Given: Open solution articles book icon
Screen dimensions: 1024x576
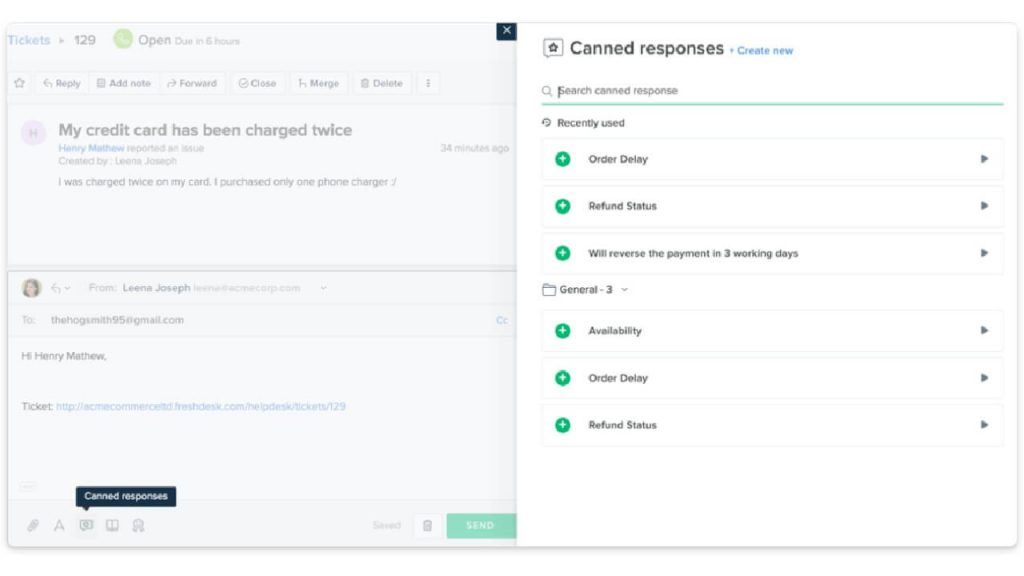Looking at the screenshot, I should (x=112, y=525).
